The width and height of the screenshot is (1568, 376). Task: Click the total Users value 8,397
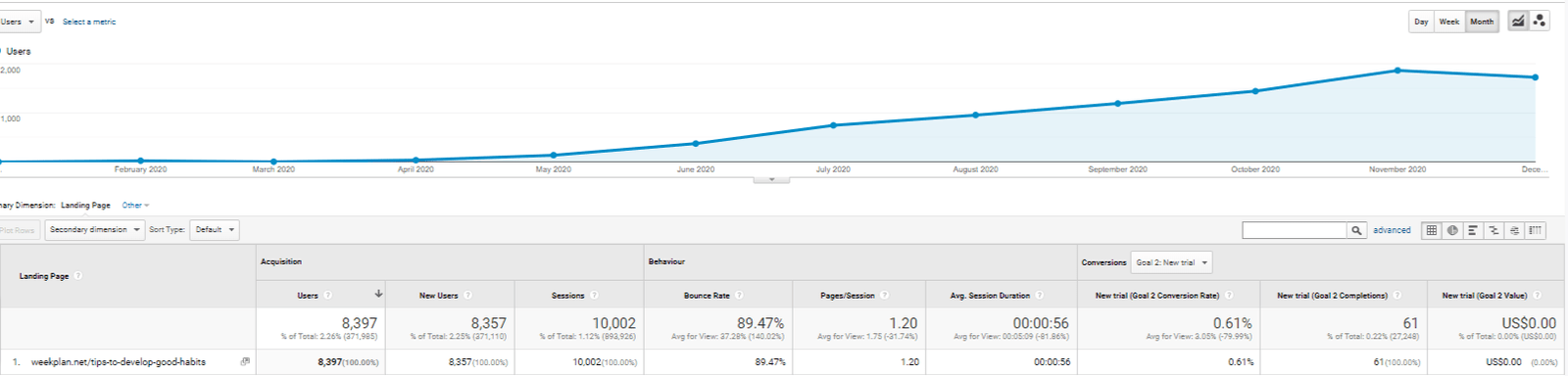(359, 323)
